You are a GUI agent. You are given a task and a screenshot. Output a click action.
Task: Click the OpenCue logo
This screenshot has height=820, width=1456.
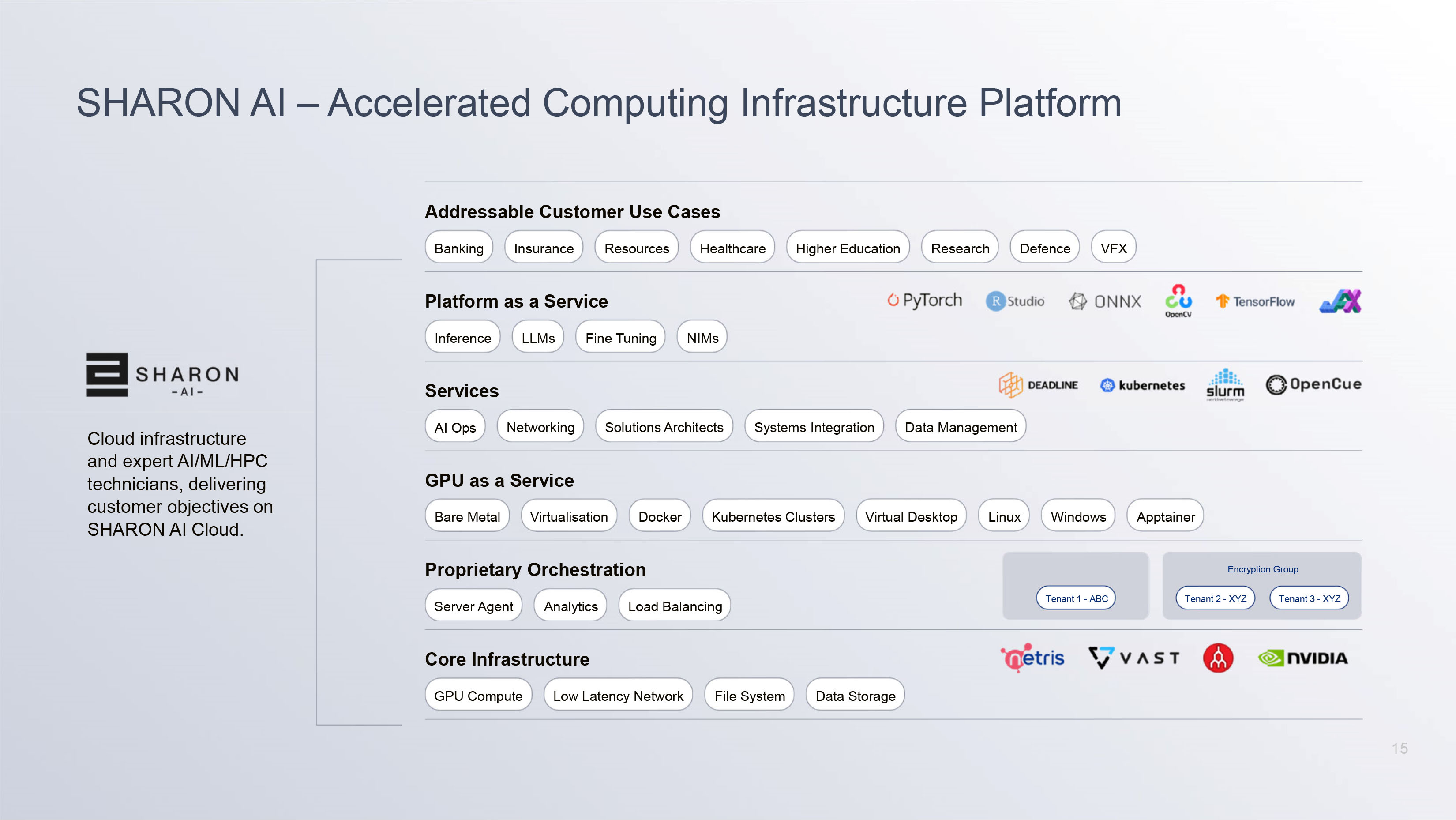[1313, 384]
